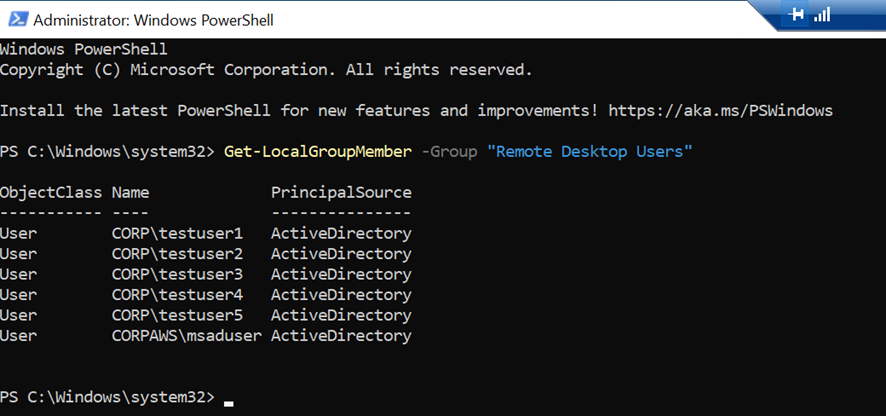Click ActiveDirectory value in testuser1 row
Screen dimensions: 886x416
(341, 233)
